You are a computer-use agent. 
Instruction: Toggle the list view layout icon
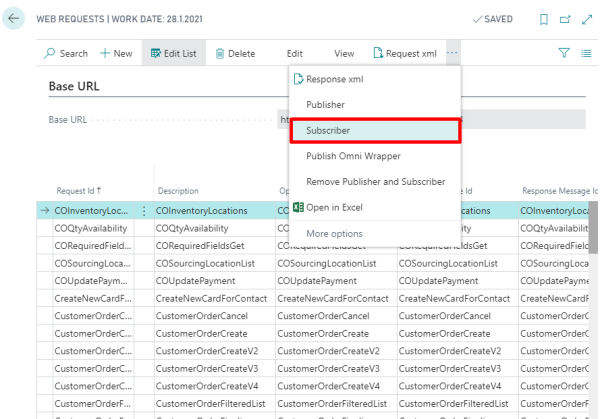point(586,53)
